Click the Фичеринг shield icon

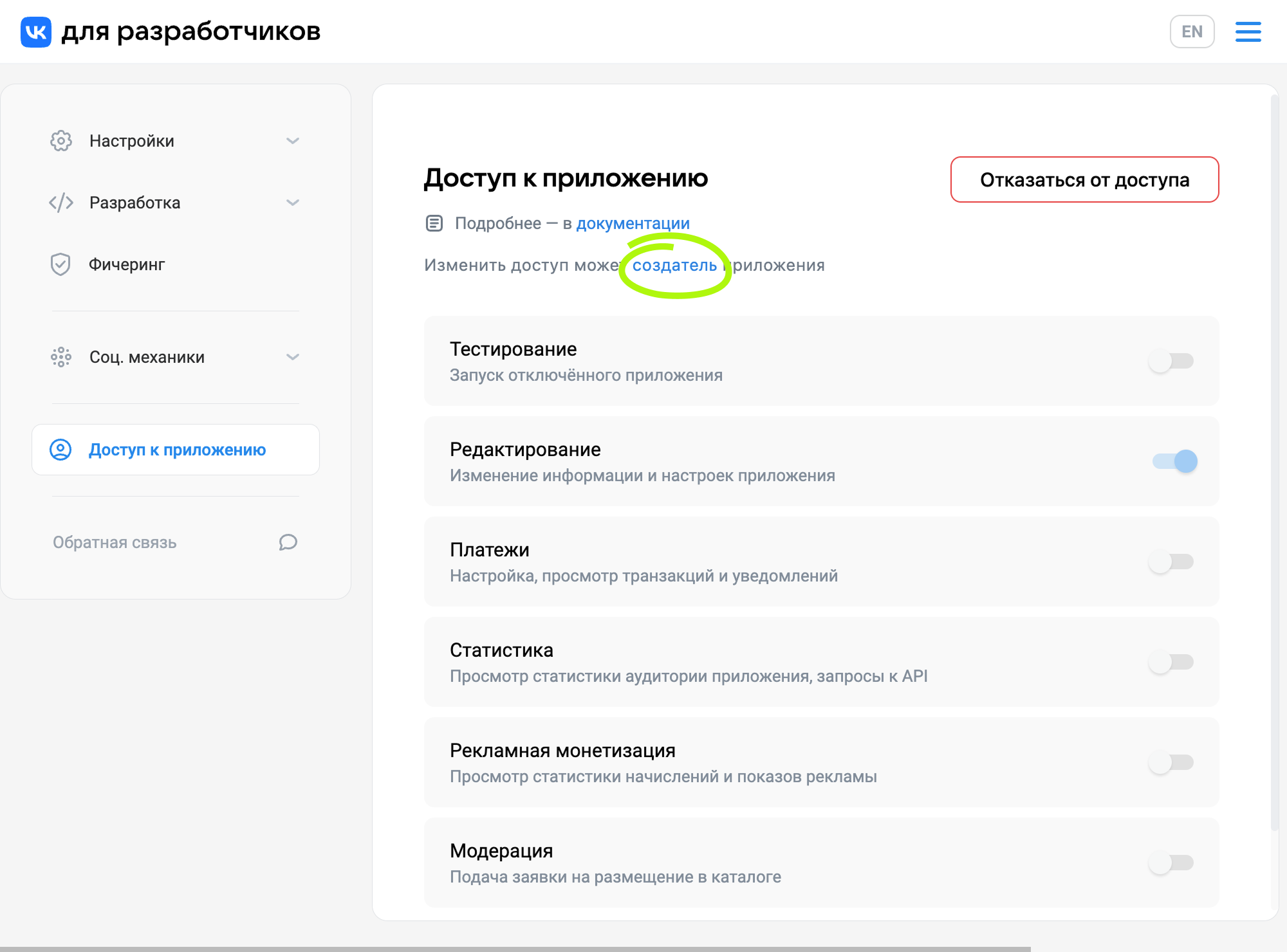tap(60, 264)
